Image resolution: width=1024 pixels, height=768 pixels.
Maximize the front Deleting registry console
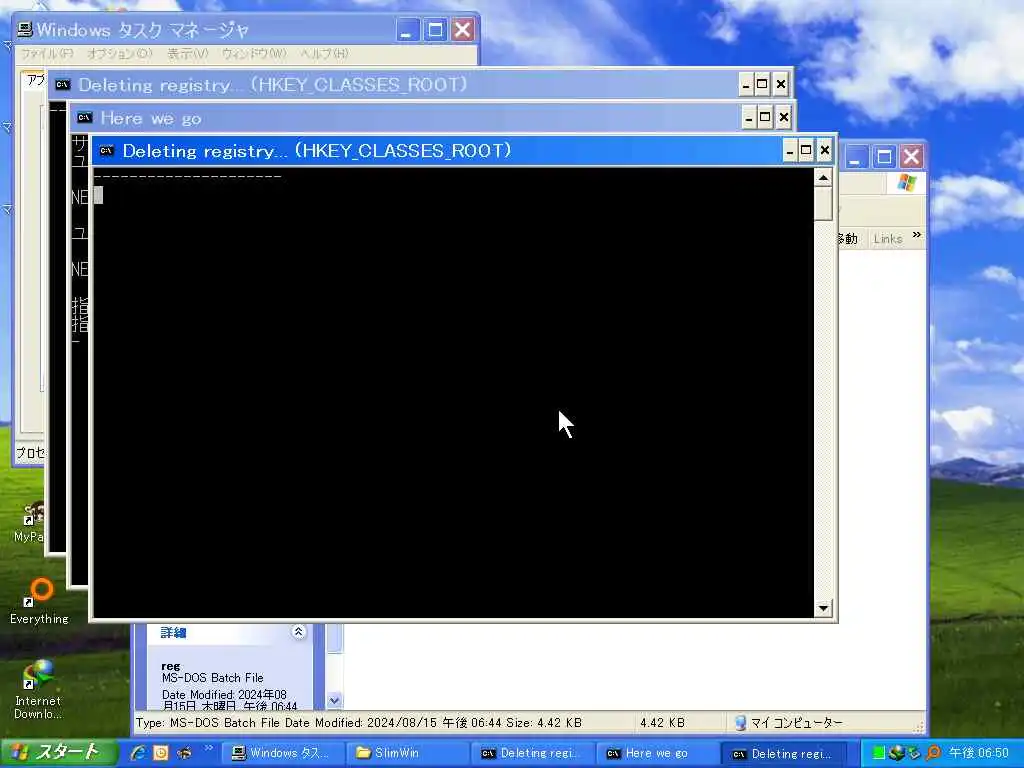point(806,151)
